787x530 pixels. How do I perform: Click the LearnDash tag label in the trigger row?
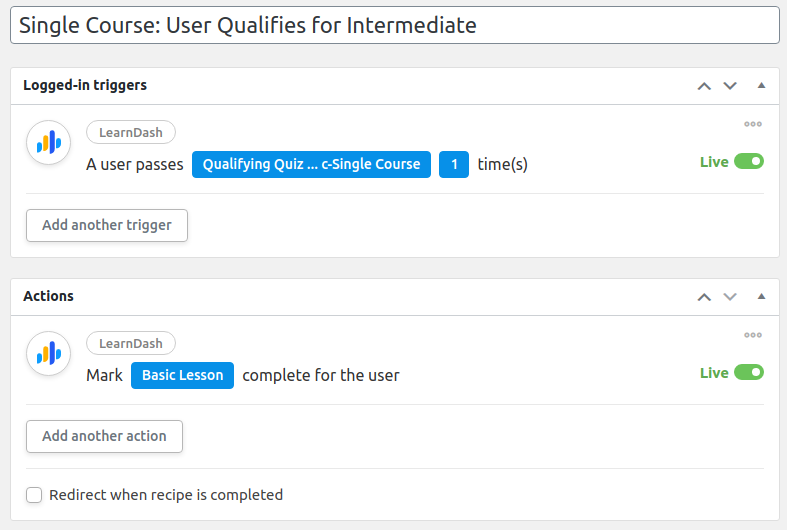[x=131, y=132]
